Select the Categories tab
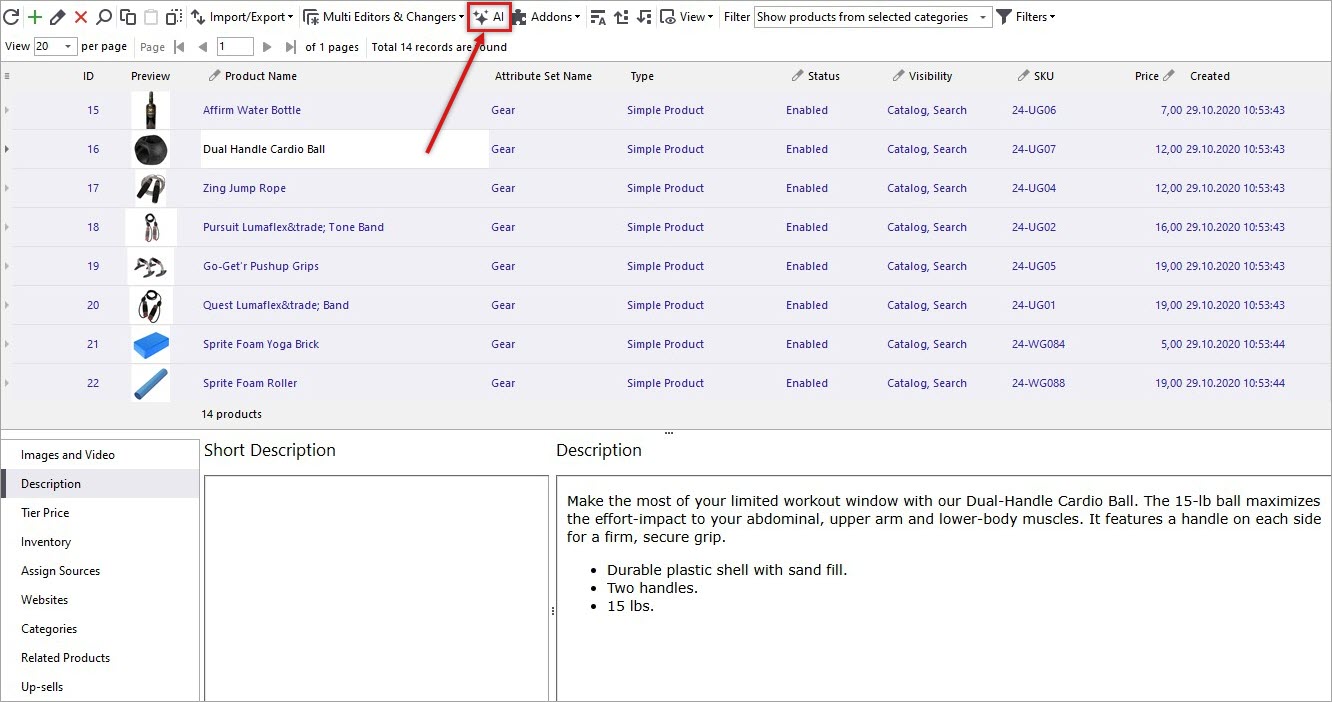Viewport: 1332px width, 702px height. 48,628
